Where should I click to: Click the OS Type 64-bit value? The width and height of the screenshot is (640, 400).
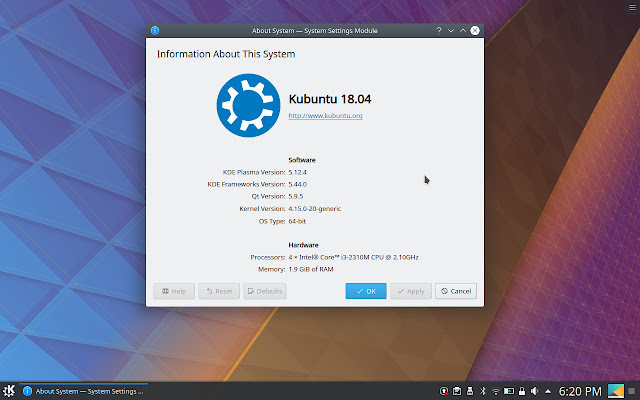(297, 221)
